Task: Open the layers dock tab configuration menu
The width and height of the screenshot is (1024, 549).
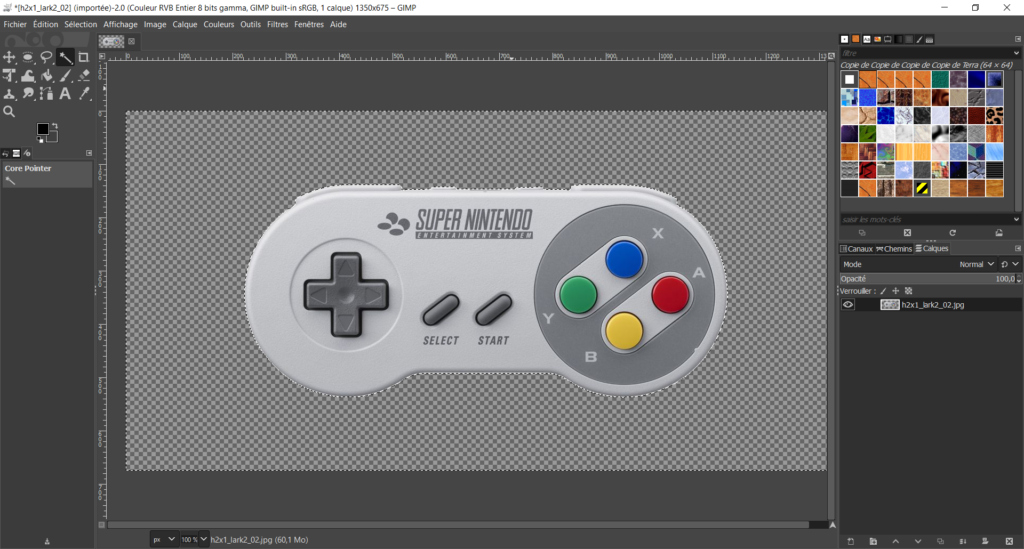Action: (1017, 249)
